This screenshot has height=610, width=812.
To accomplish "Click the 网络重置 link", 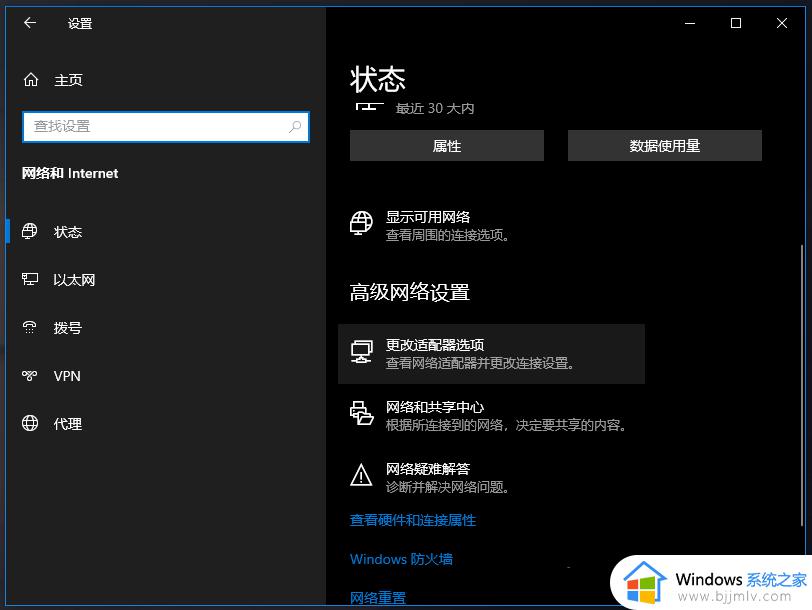I will tap(378, 598).
